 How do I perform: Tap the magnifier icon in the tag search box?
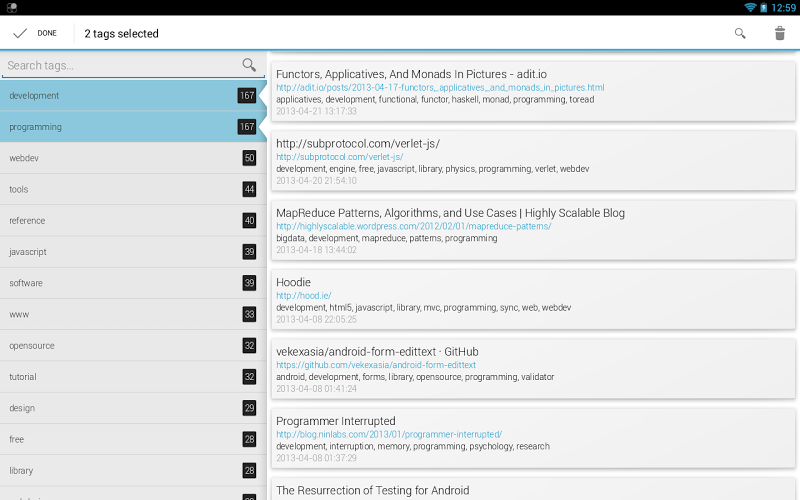(x=249, y=65)
